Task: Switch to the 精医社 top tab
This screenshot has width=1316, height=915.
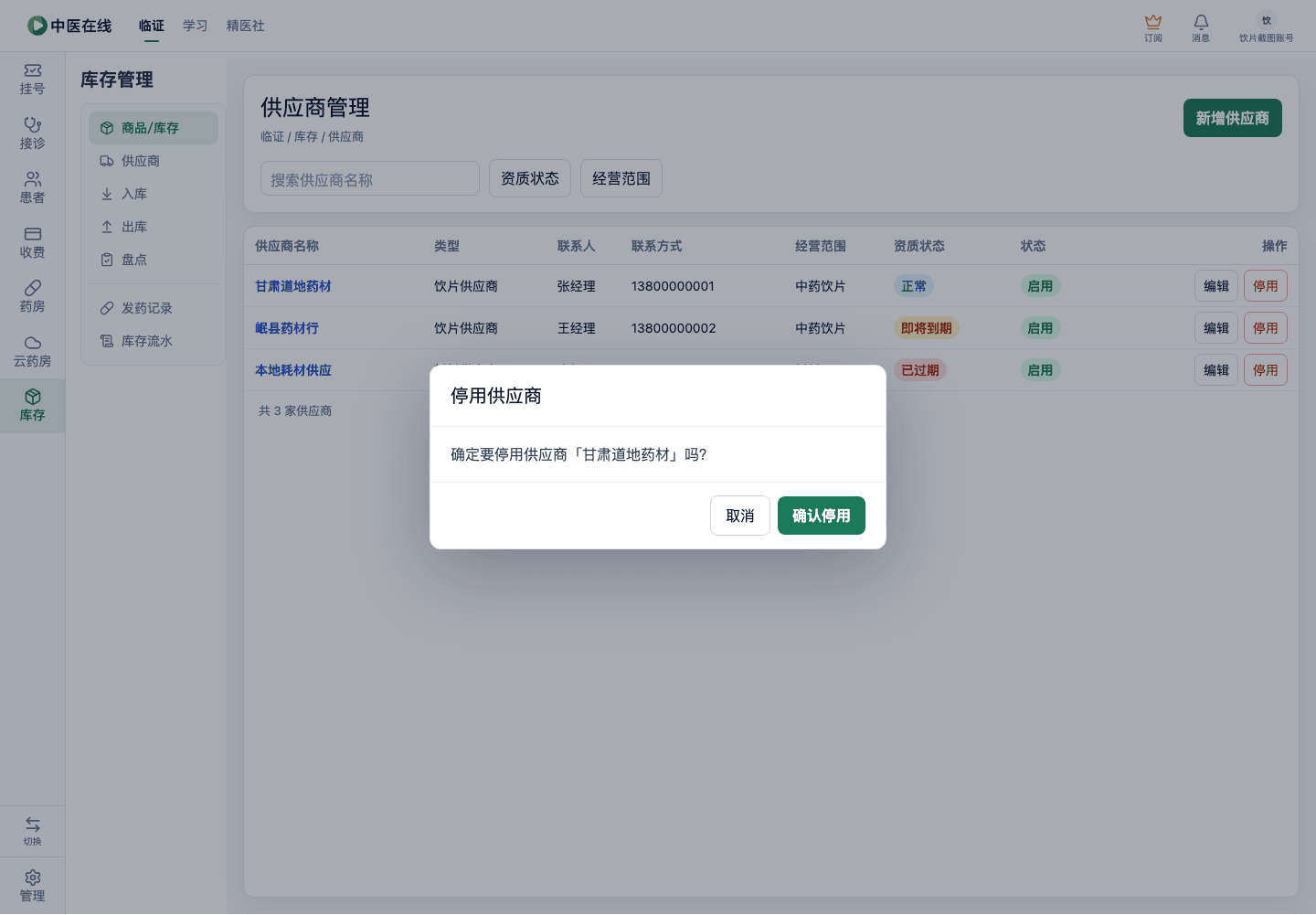Action: 246,26
